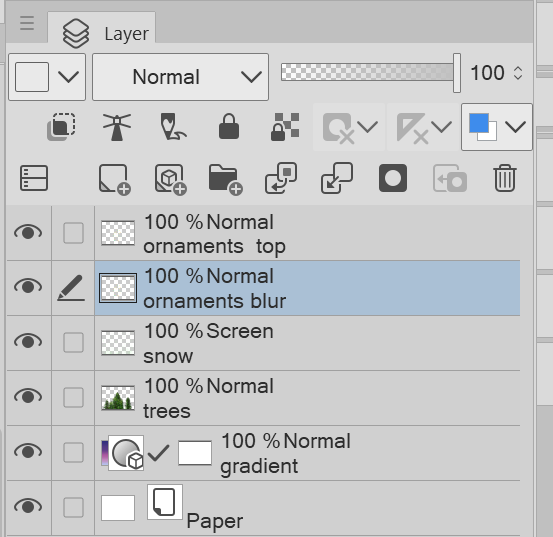
Task: Open the Normal blending mode dropdown
Action: tap(181, 77)
